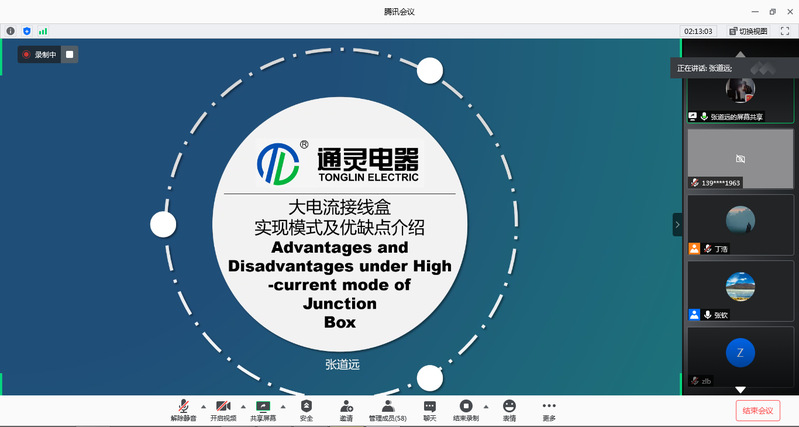
Task: Stop recording with the square stop button
Action: coord(69,55)
